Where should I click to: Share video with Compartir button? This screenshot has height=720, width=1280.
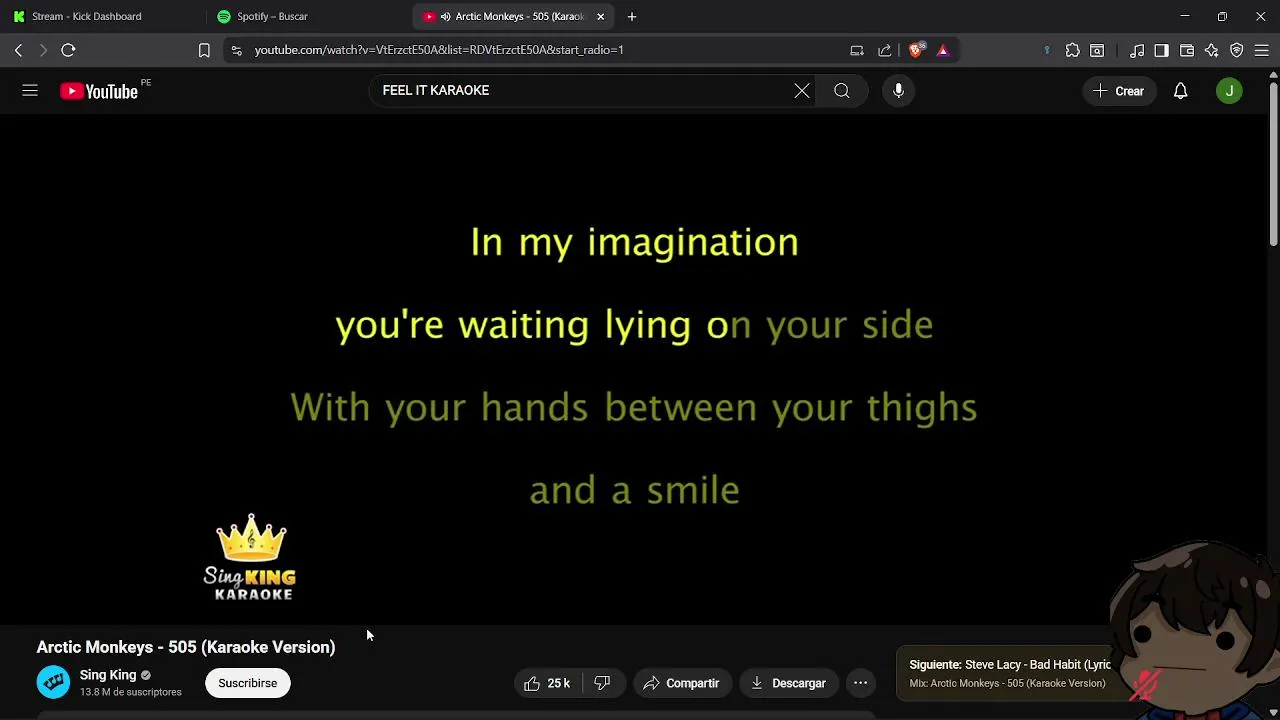point(681,683)
